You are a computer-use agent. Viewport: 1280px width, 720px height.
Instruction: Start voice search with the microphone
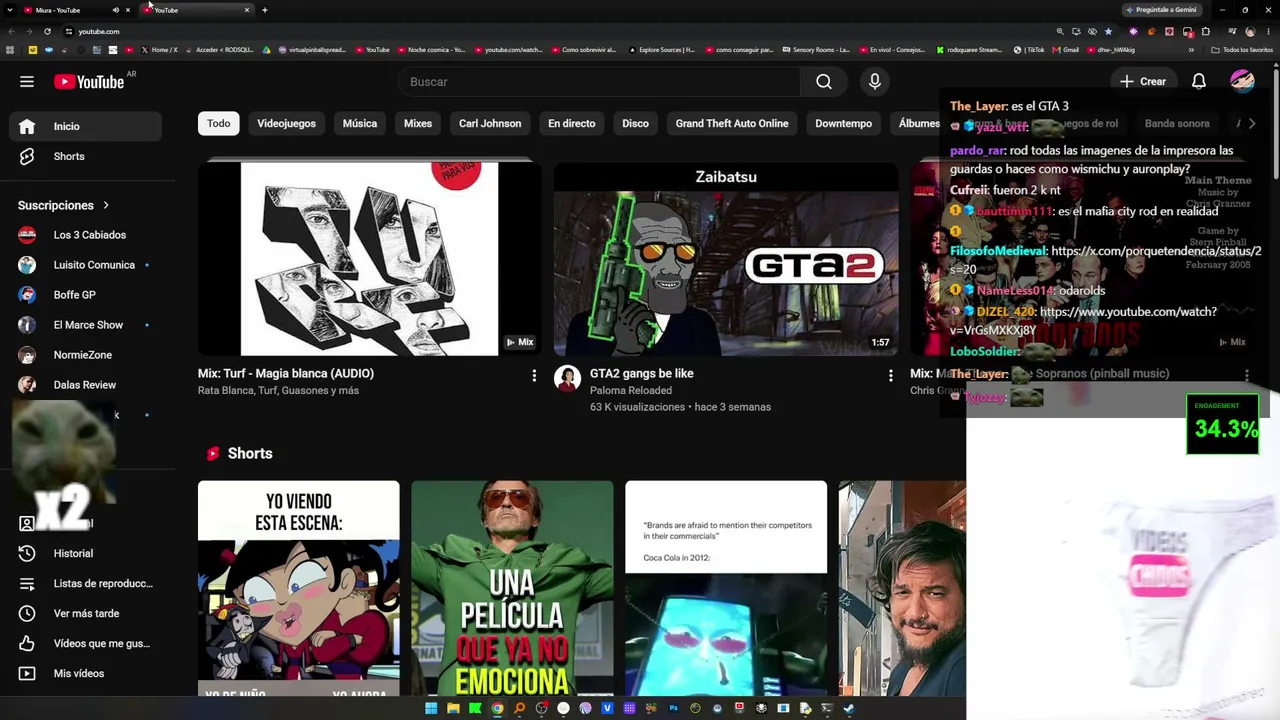click(875, 82)
